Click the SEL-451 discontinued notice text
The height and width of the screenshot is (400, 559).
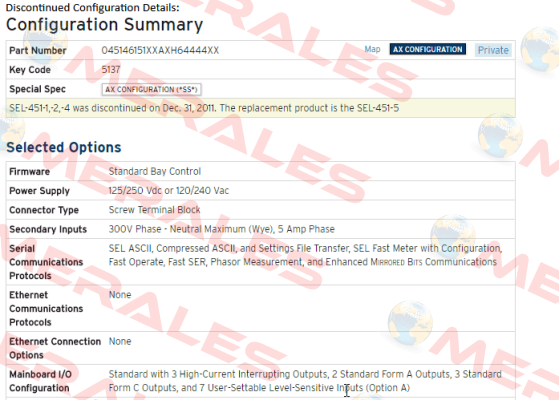pos(204,108)
